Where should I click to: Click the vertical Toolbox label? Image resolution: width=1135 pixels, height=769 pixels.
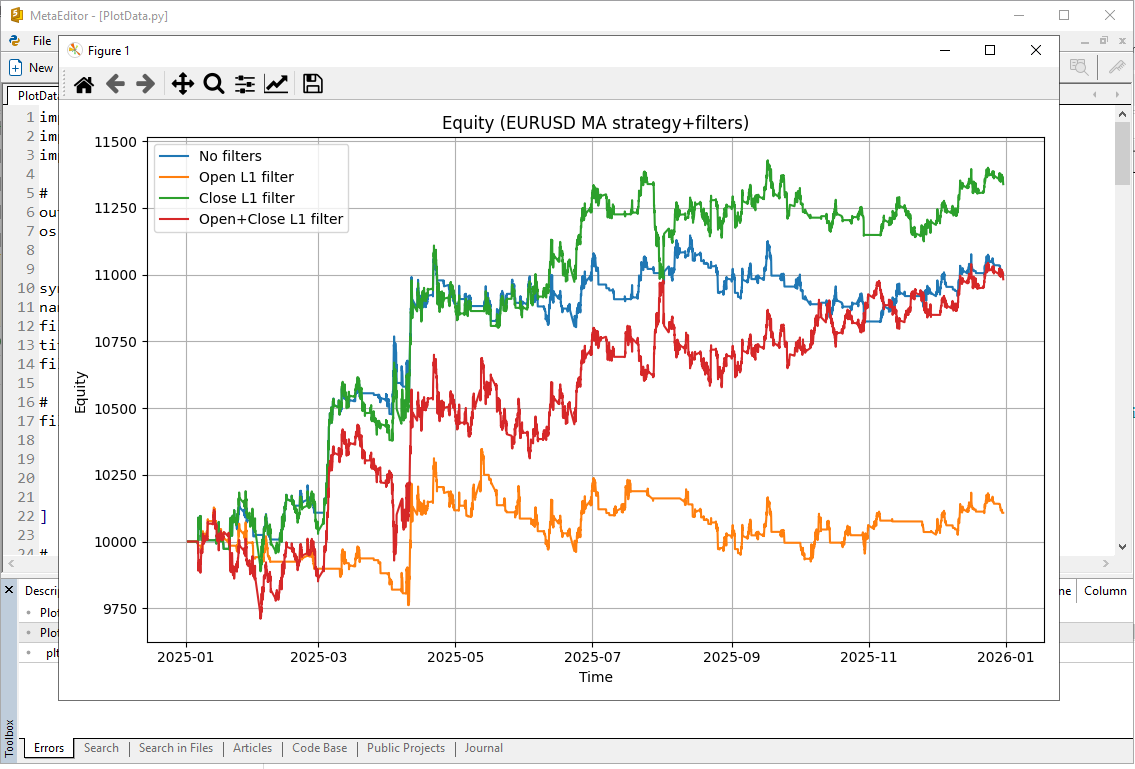[9, 737]
